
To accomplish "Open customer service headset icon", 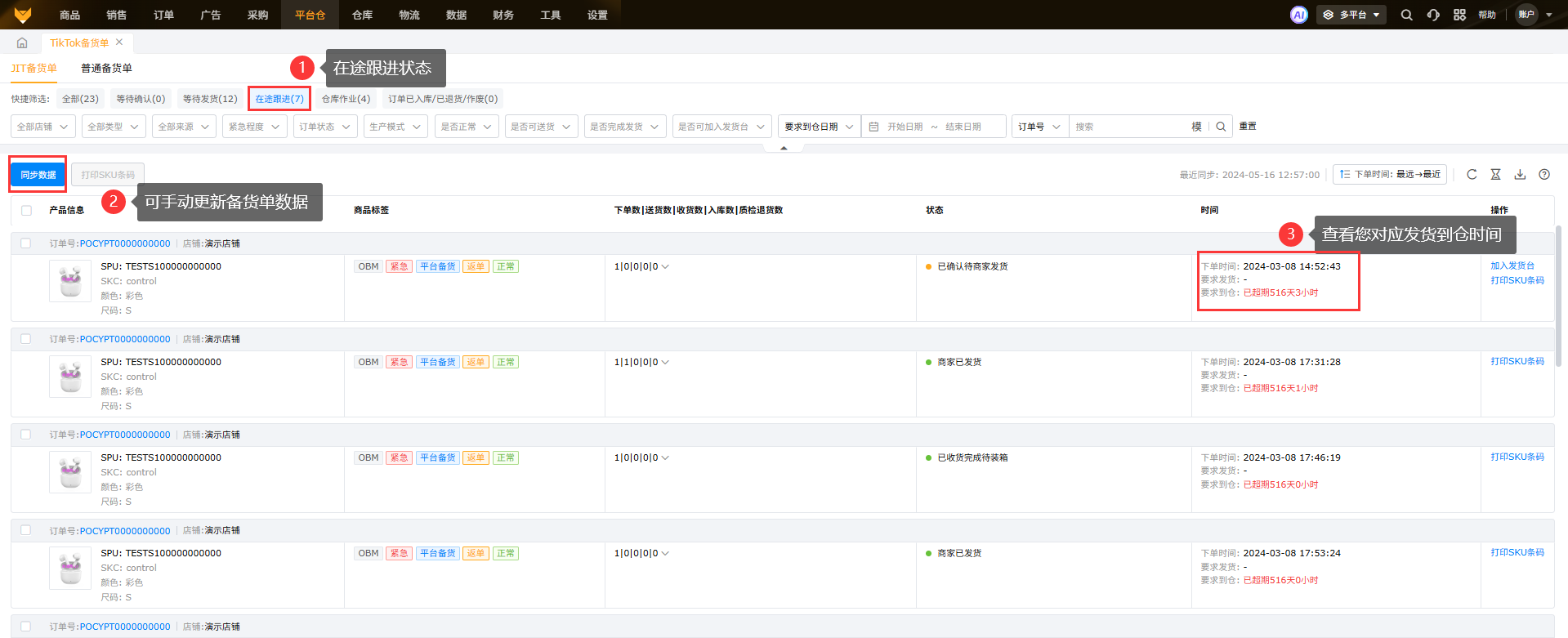I will [1433, 15].
